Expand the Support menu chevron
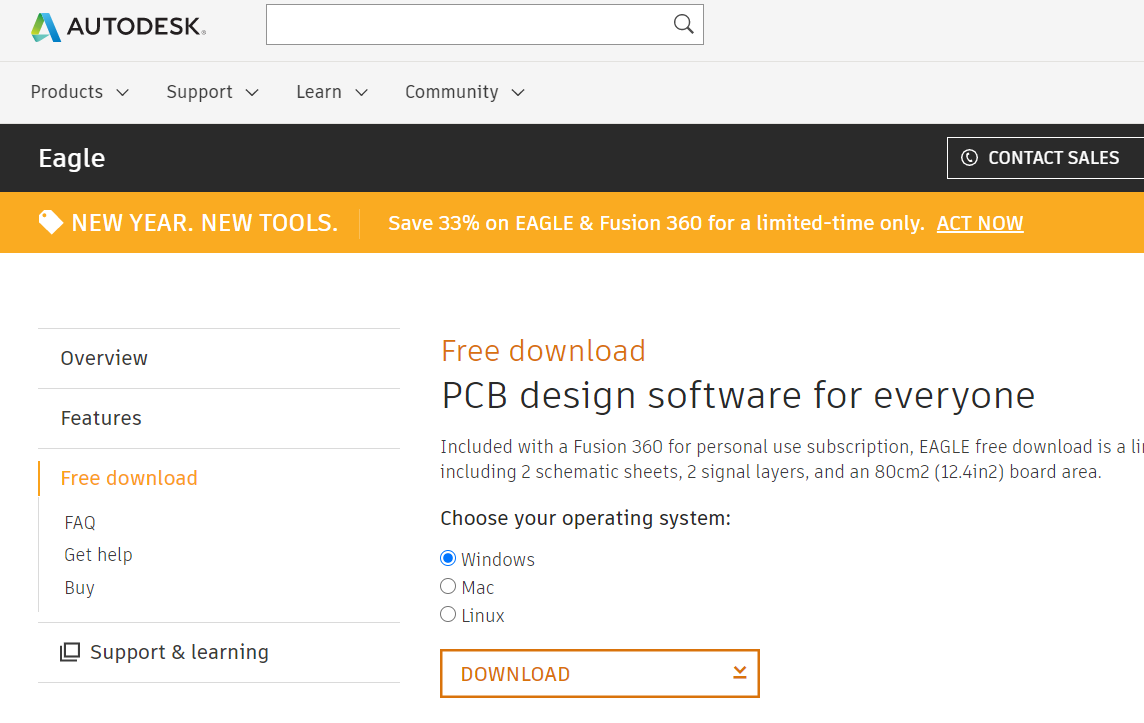Viewport: 1144px width, 723px height. coord(252,93)
